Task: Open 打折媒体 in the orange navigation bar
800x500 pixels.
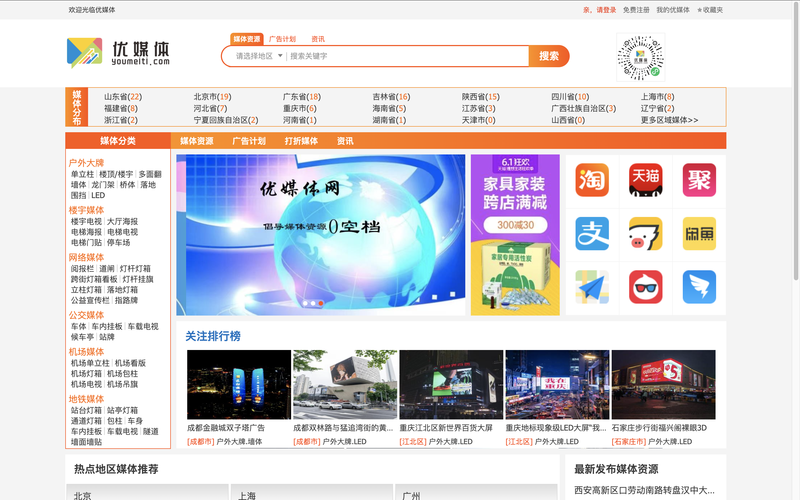Action: (301, 141)
